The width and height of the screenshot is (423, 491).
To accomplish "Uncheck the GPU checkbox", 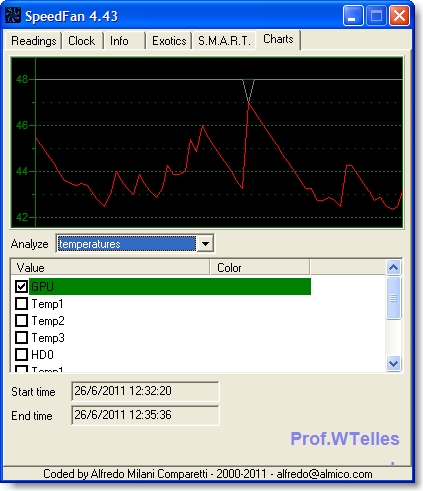I will 22,286.
